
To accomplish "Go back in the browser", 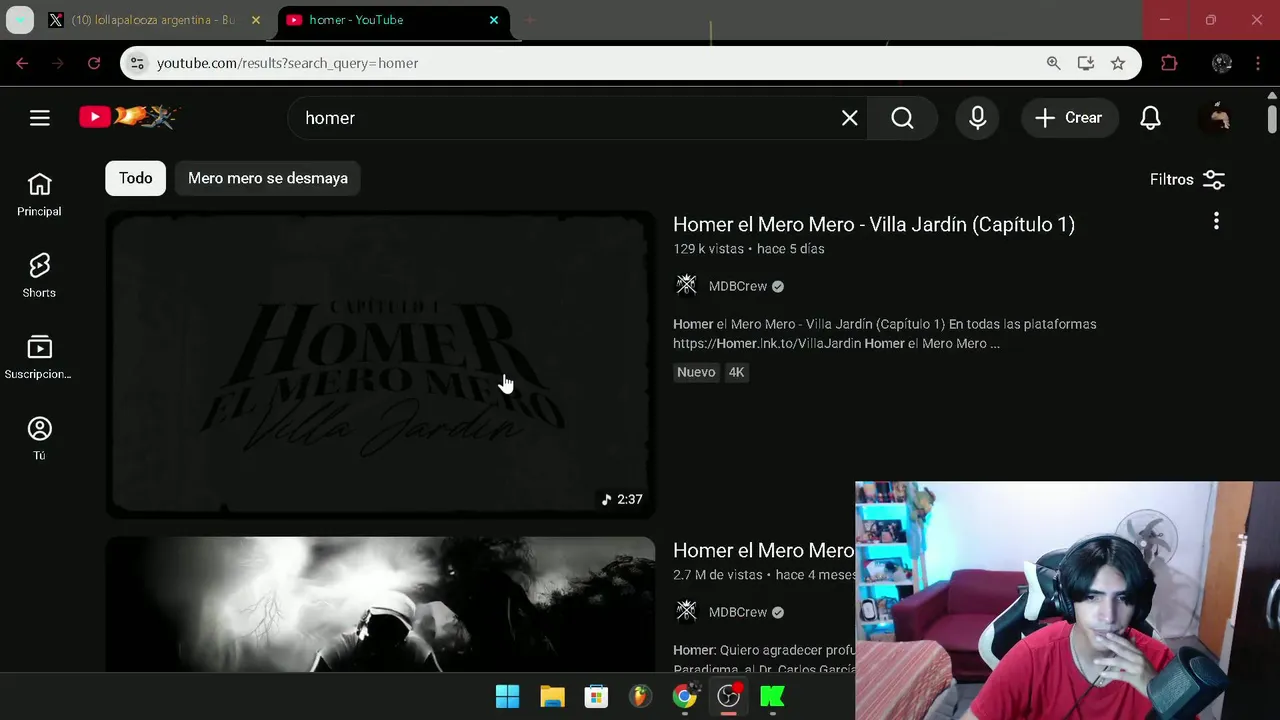I will point(22,63).
